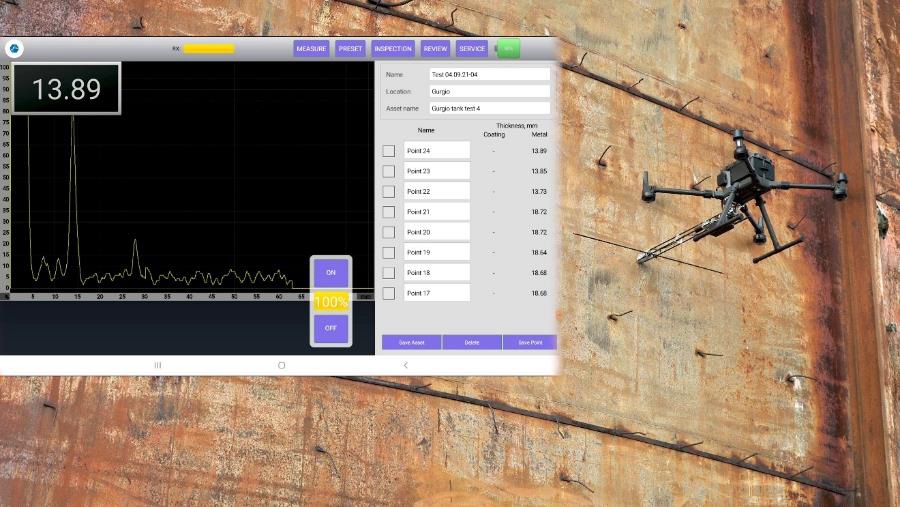Edit the Point 17 name field

tap(437, 293)
